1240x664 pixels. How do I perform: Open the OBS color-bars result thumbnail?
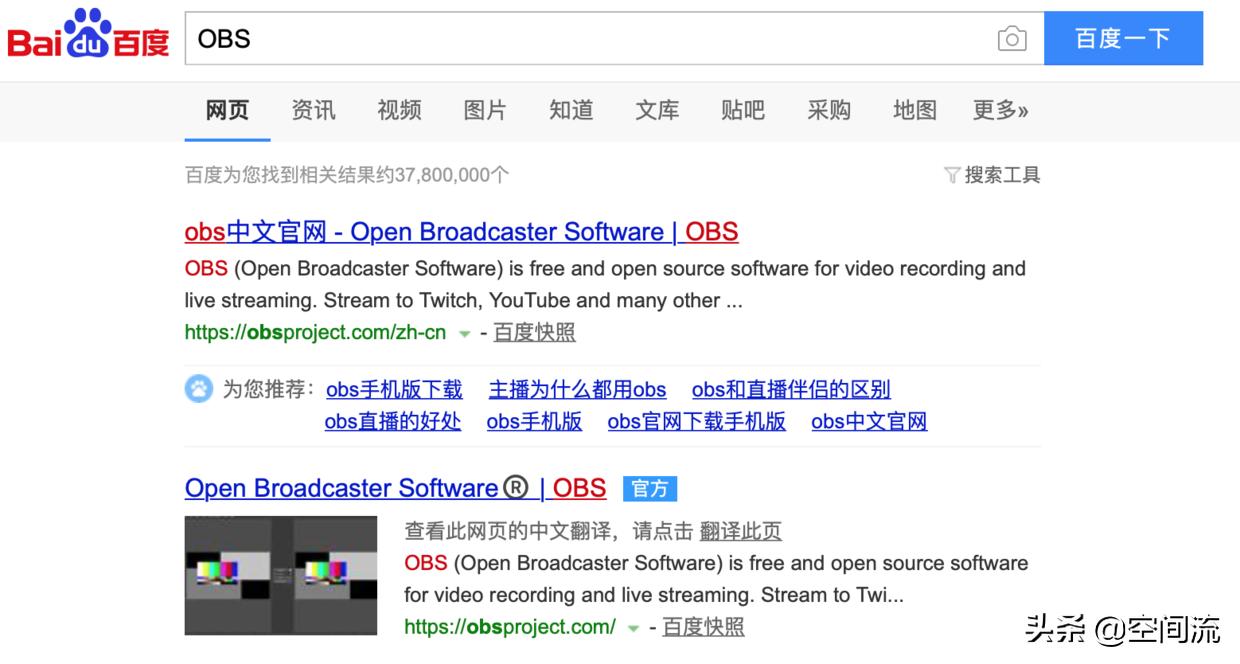coord(281,575)
